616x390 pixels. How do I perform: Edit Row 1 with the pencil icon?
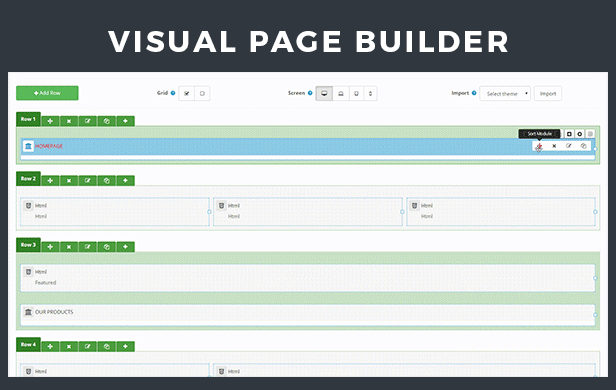pyautogui.click(x=88, y=121)
